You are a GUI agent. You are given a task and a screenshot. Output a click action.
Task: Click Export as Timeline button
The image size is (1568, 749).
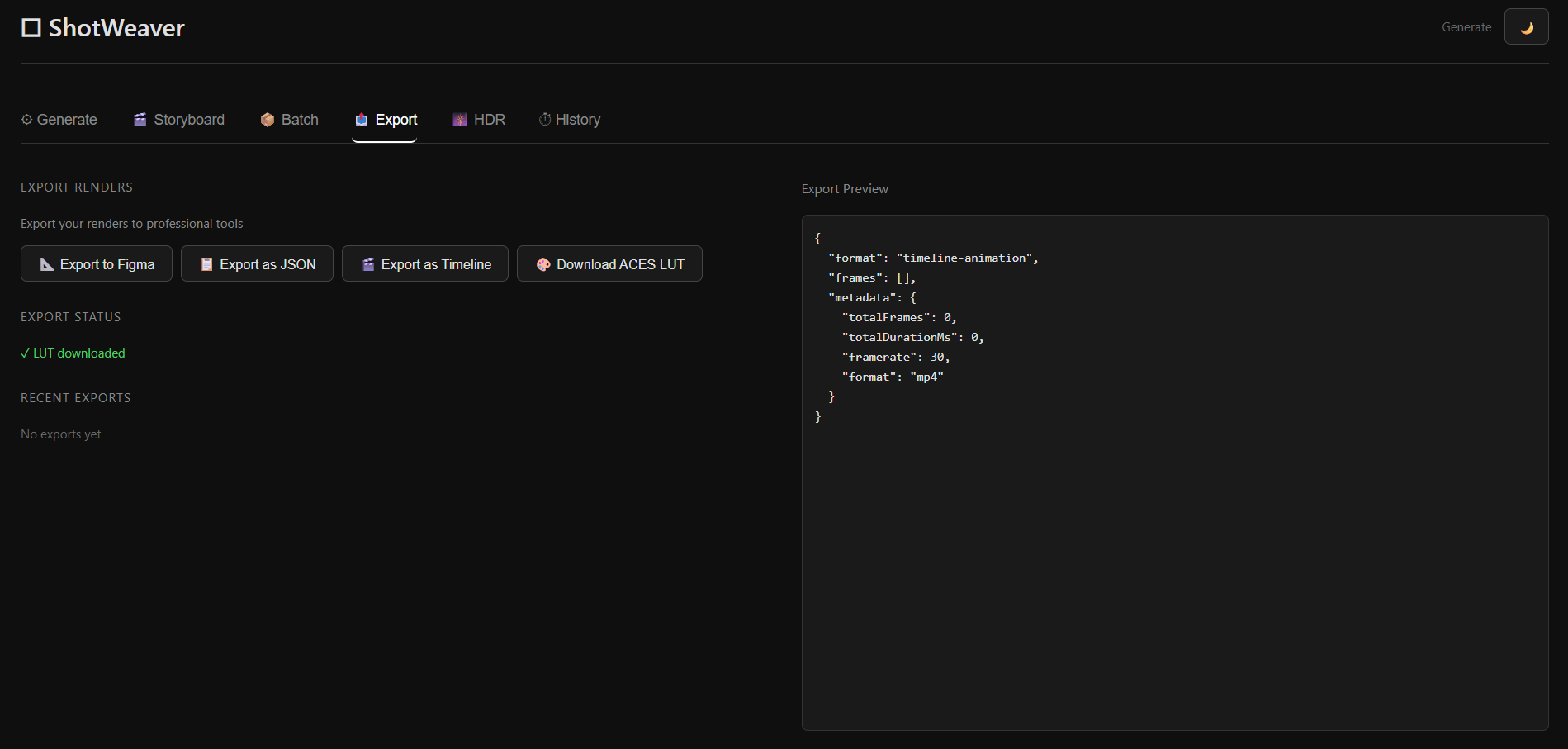click(x=425, y=263)
